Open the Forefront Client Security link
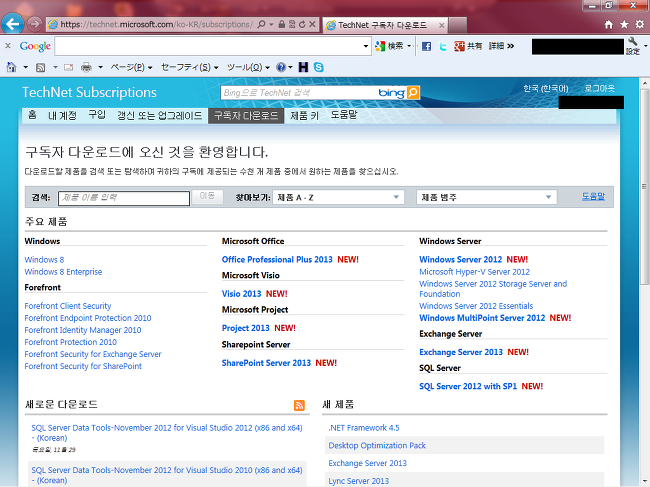The image size is (650, 487). pos(68,306)
